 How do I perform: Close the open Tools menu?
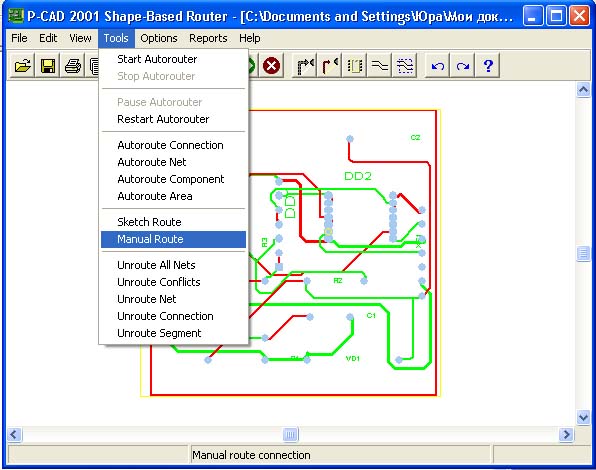point(116,38)
